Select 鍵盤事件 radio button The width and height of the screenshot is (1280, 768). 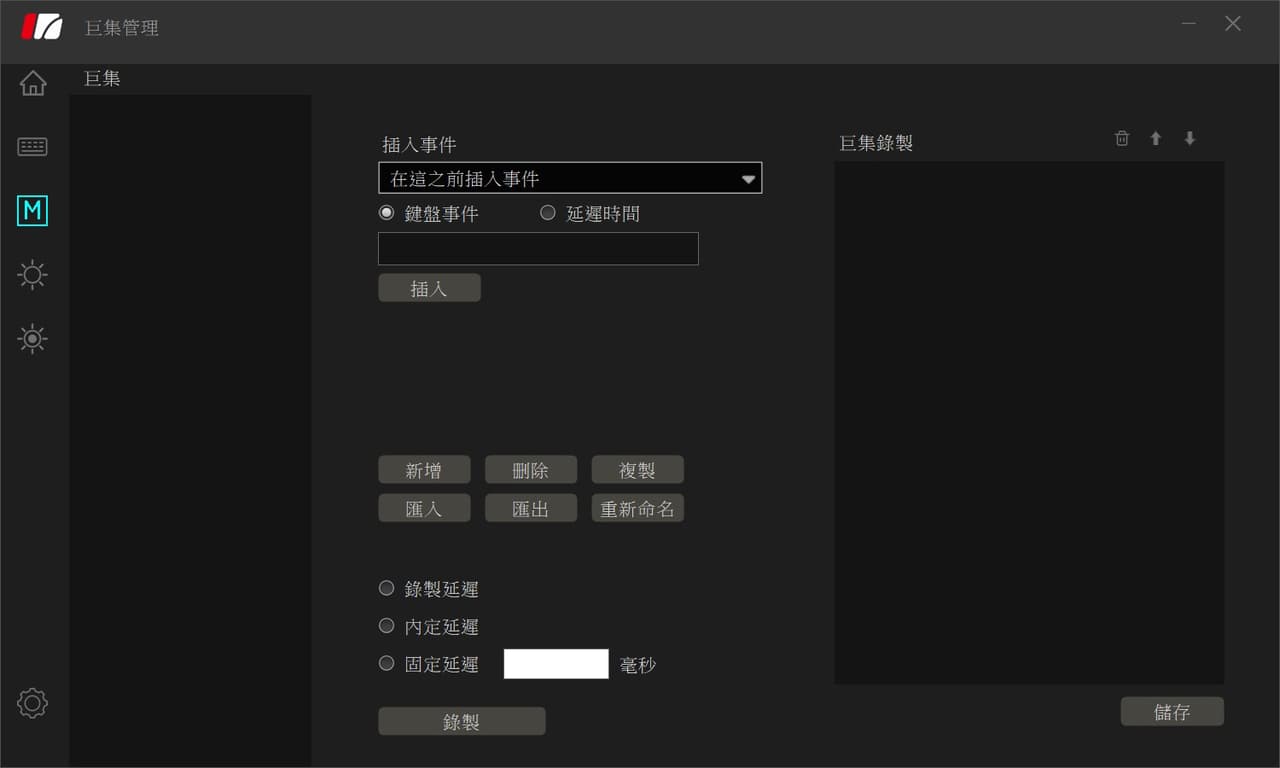[387, 212]
